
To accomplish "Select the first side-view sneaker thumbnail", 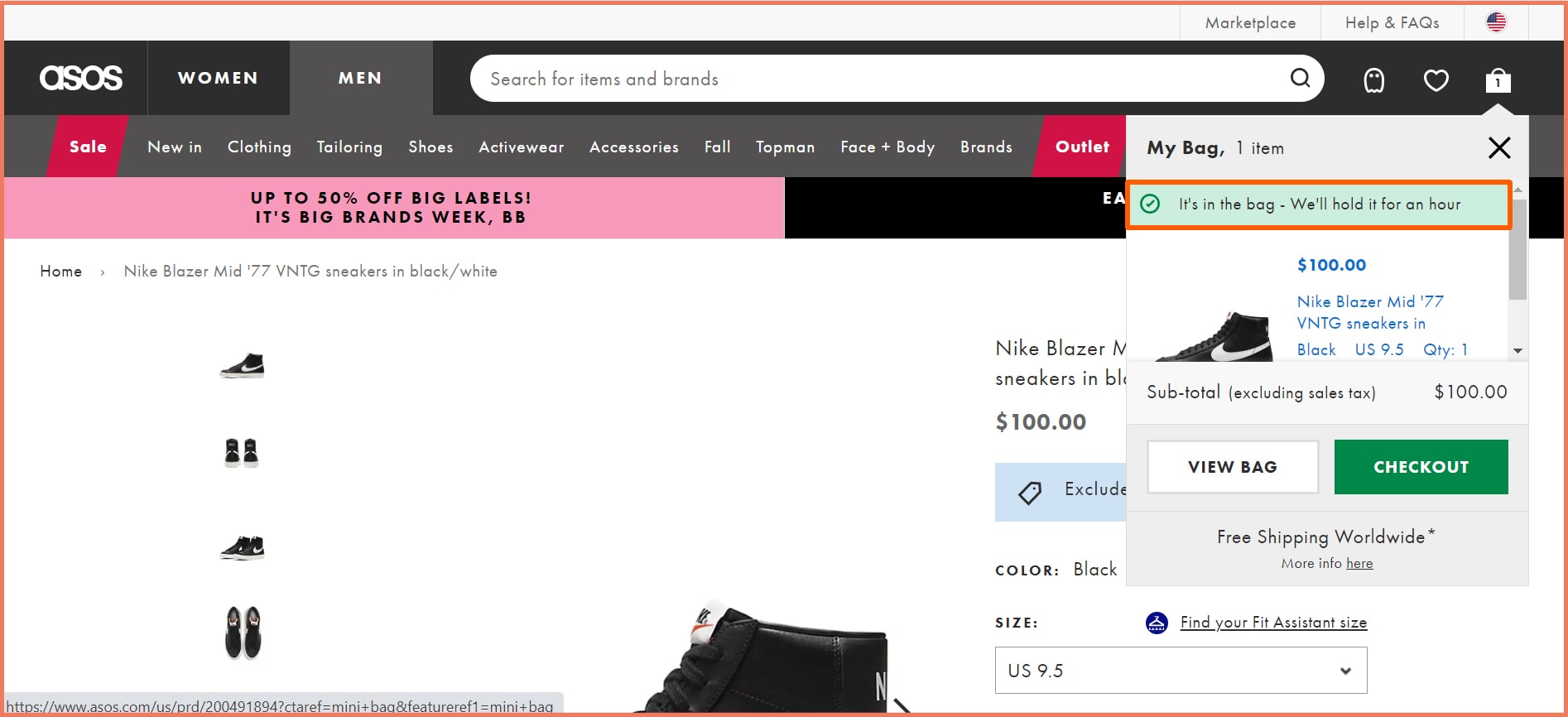I will 242,365.
